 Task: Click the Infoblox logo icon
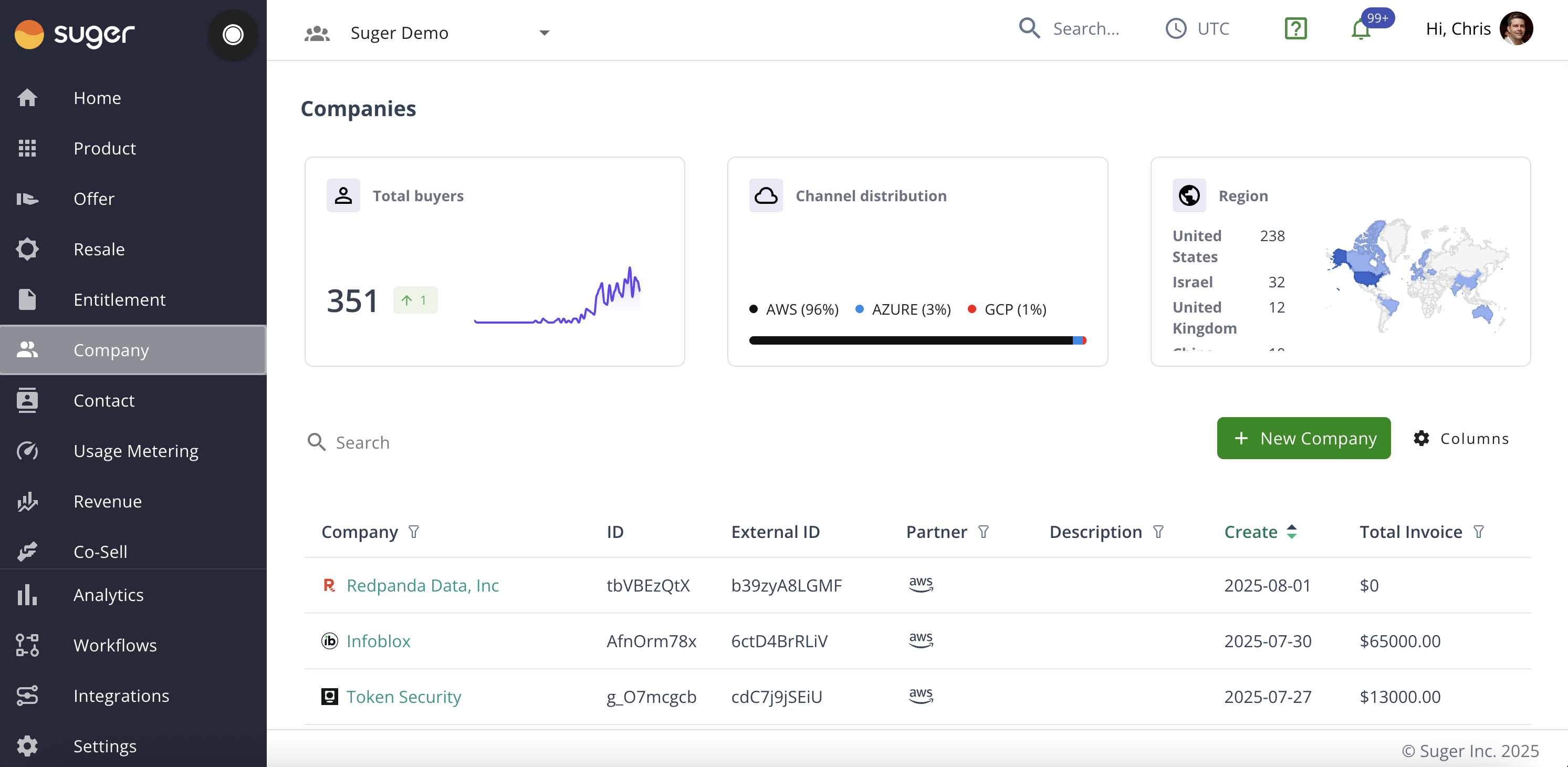coord(329,641)
